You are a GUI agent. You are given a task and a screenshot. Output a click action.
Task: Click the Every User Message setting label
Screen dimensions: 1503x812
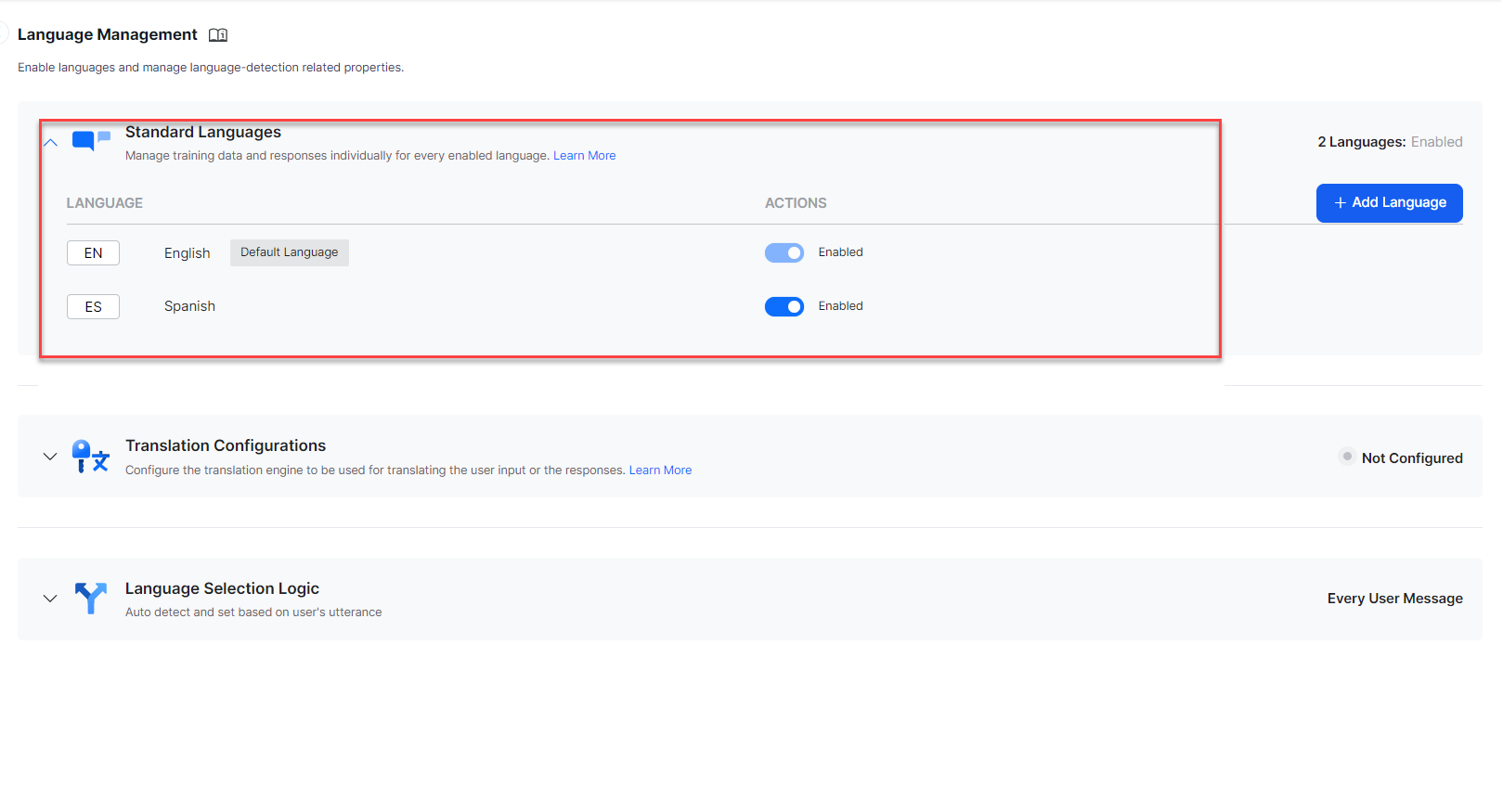coord(1394,599)
